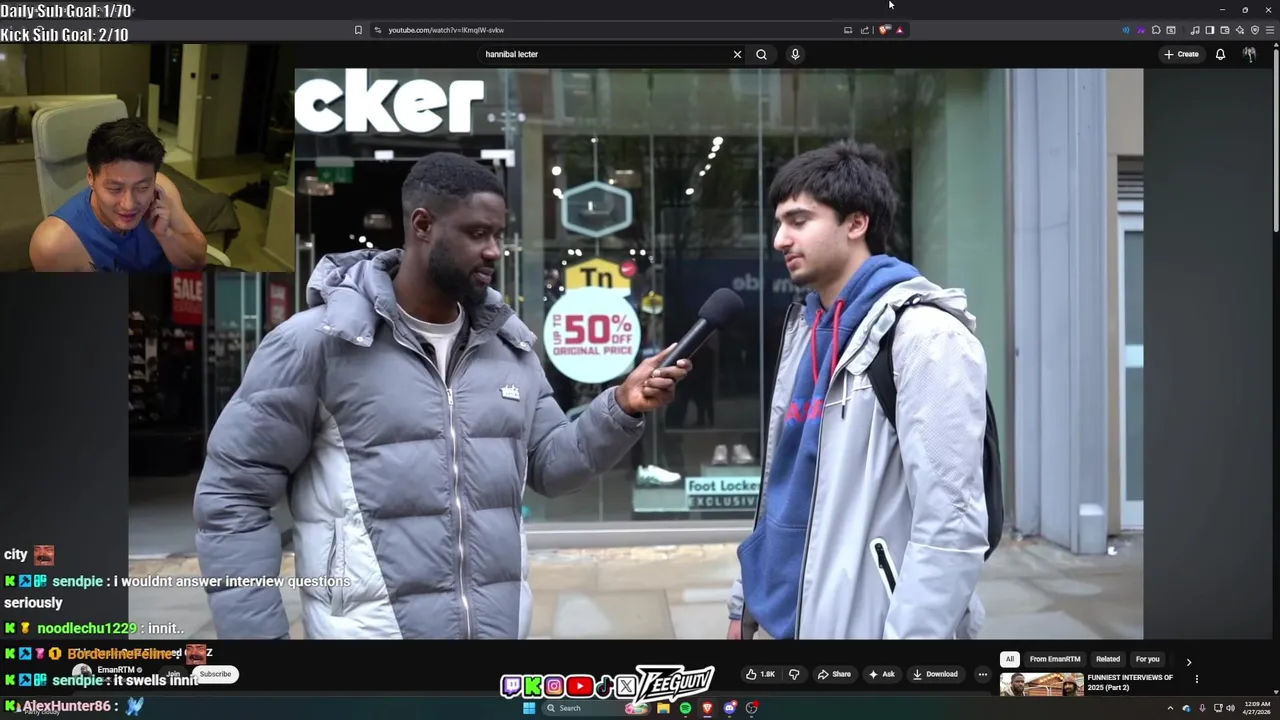
Task: Clear the 'hannibal lecter' search text
Action: (x=737, y=54)
